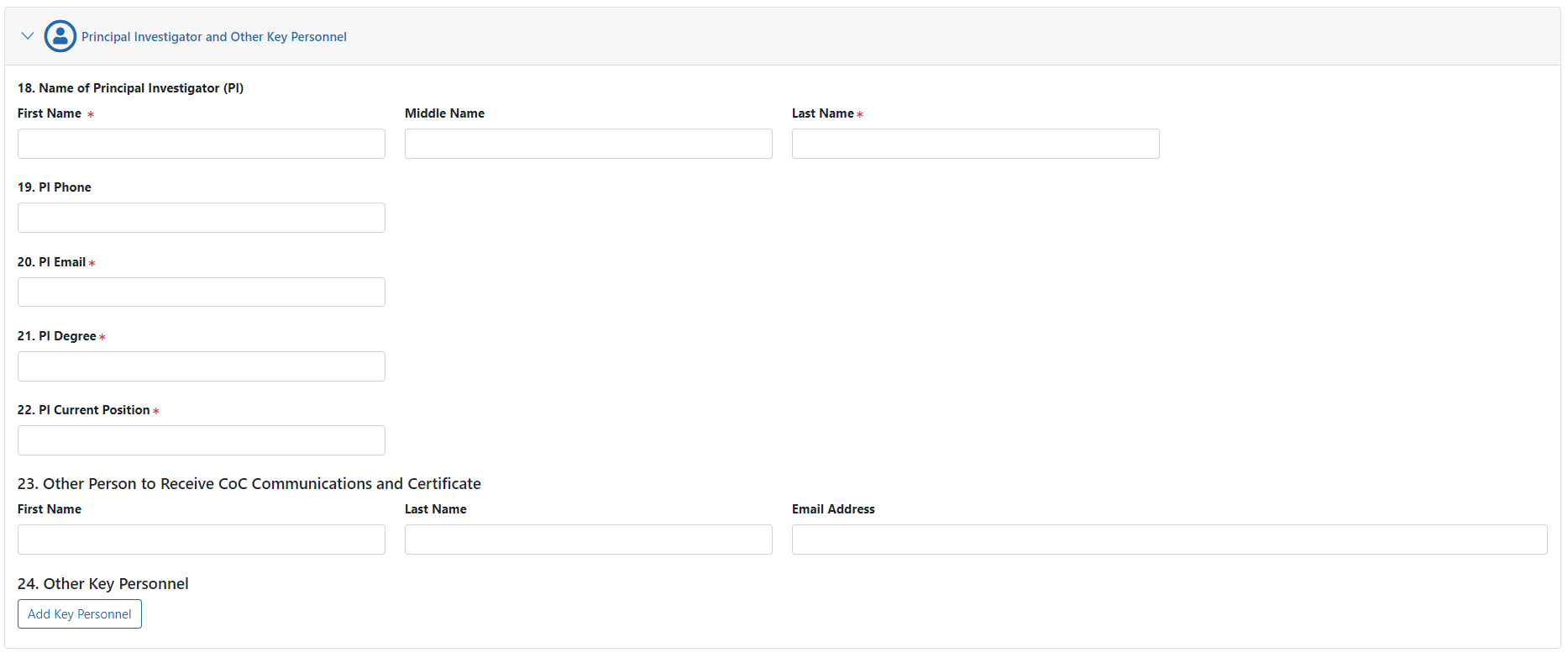Viewport: 1568px width, 658px height.
Task: Focus Last Name field for other CoC recipient
Action: click(x=588, y=540)
